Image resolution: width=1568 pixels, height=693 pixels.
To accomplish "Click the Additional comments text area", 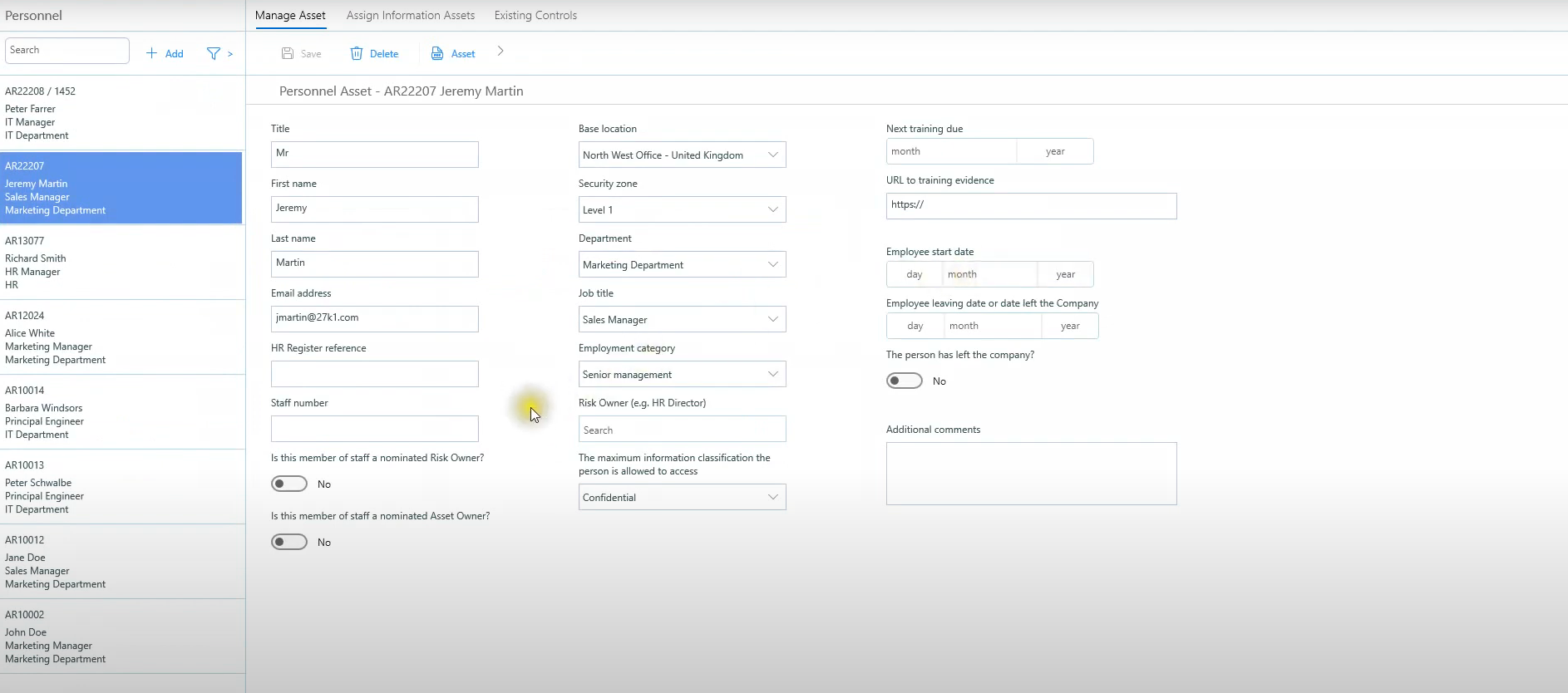I will 1031,474.
